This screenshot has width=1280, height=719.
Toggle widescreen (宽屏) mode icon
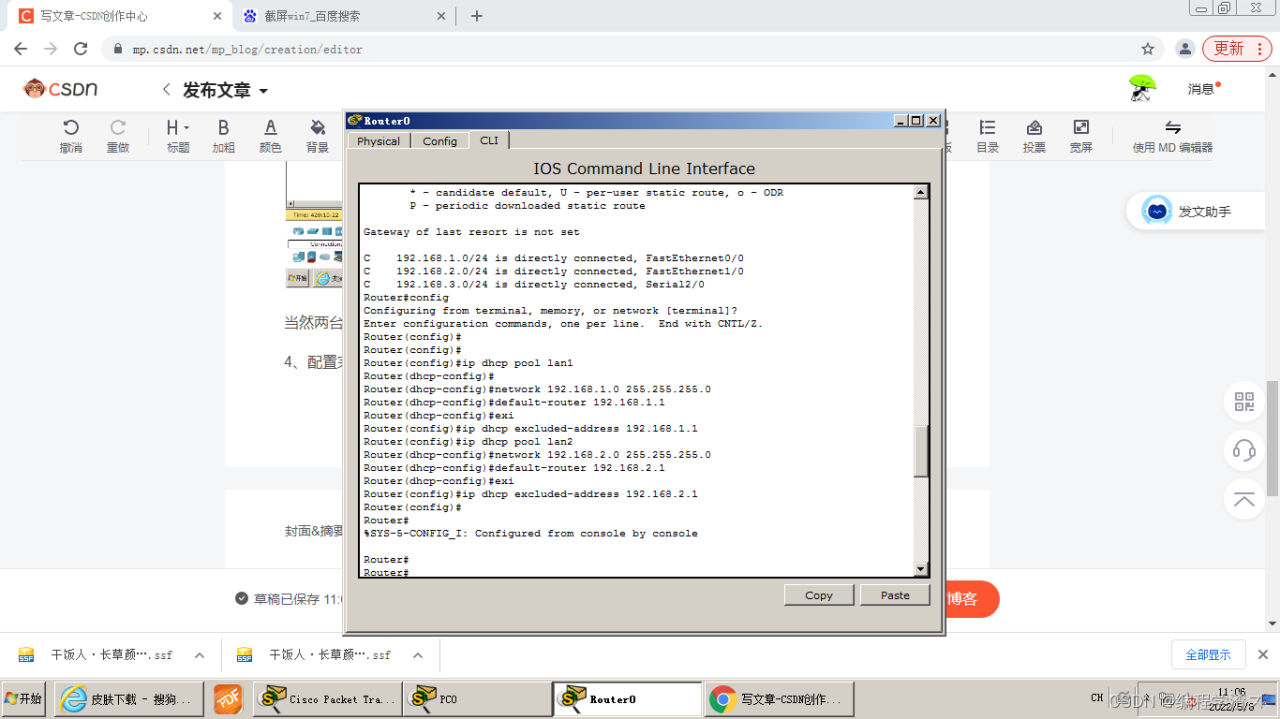[x=1081, y=128]
